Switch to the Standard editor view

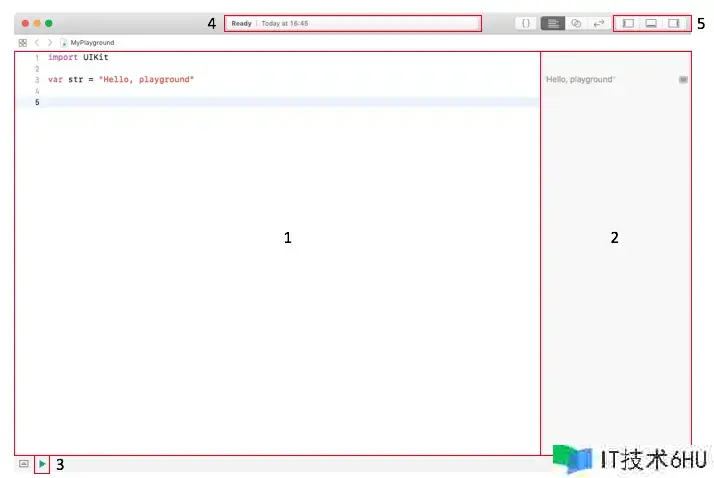point(552,23)
